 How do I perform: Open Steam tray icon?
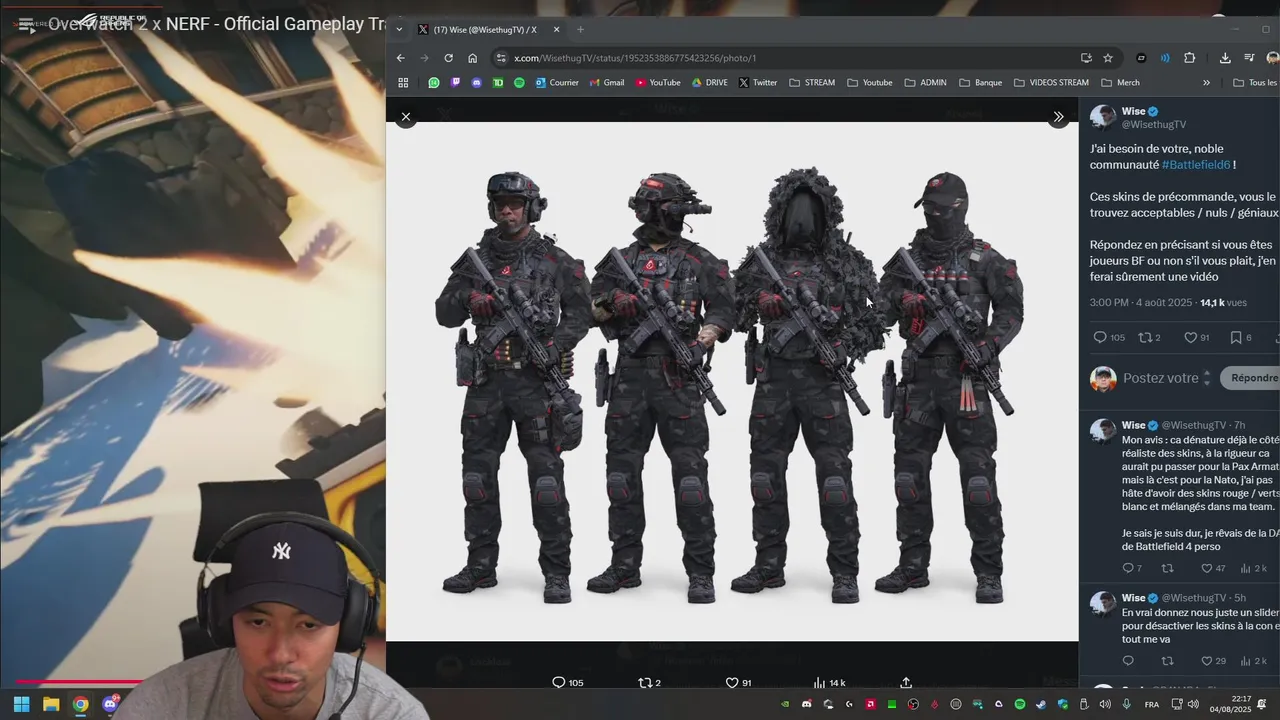(1041, 705)
